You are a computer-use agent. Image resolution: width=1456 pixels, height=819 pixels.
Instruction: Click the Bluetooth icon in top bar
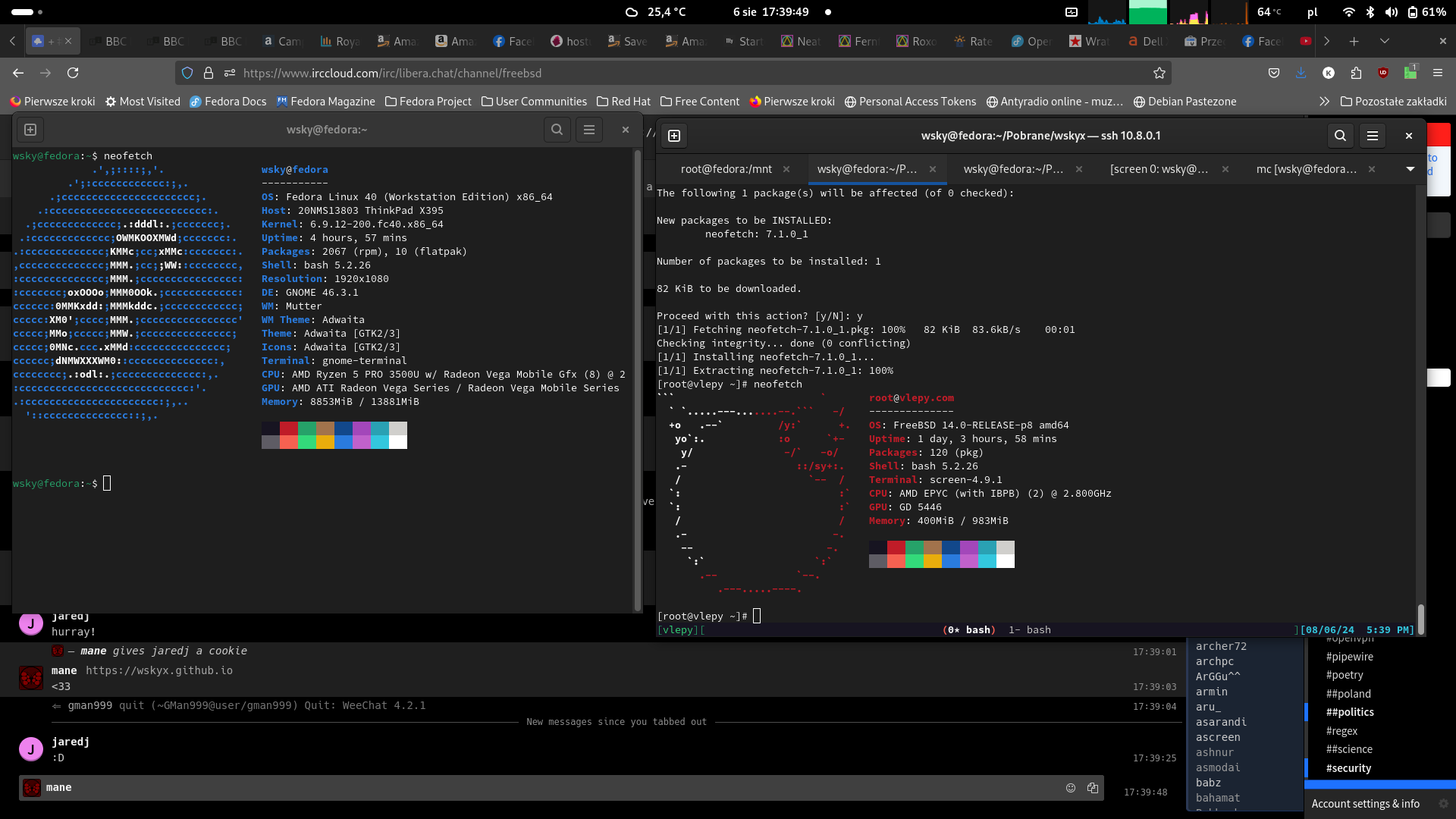point(1370,12)
